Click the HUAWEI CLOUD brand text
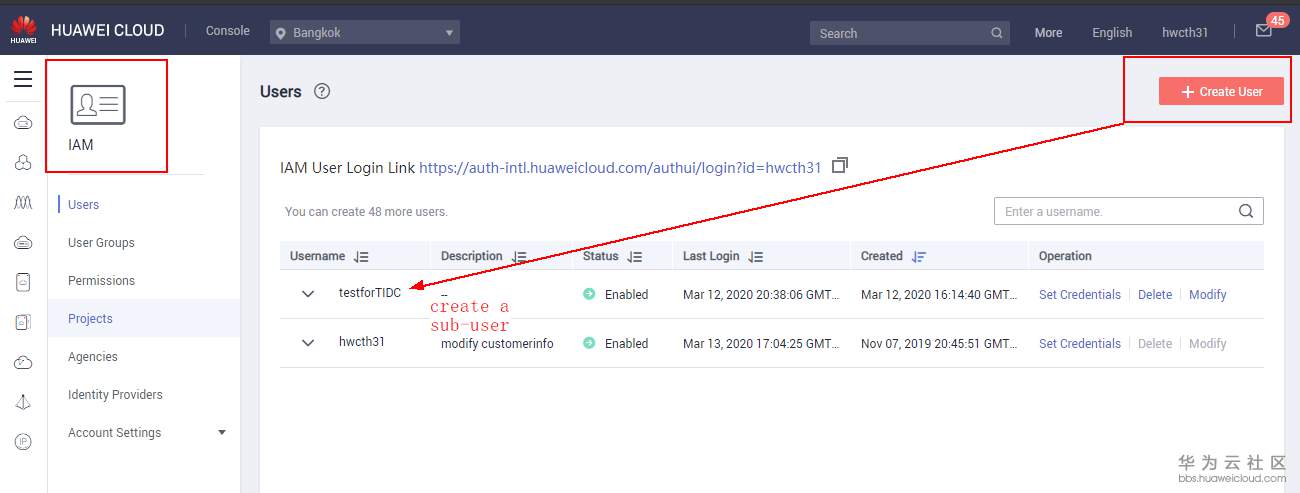 108,31
